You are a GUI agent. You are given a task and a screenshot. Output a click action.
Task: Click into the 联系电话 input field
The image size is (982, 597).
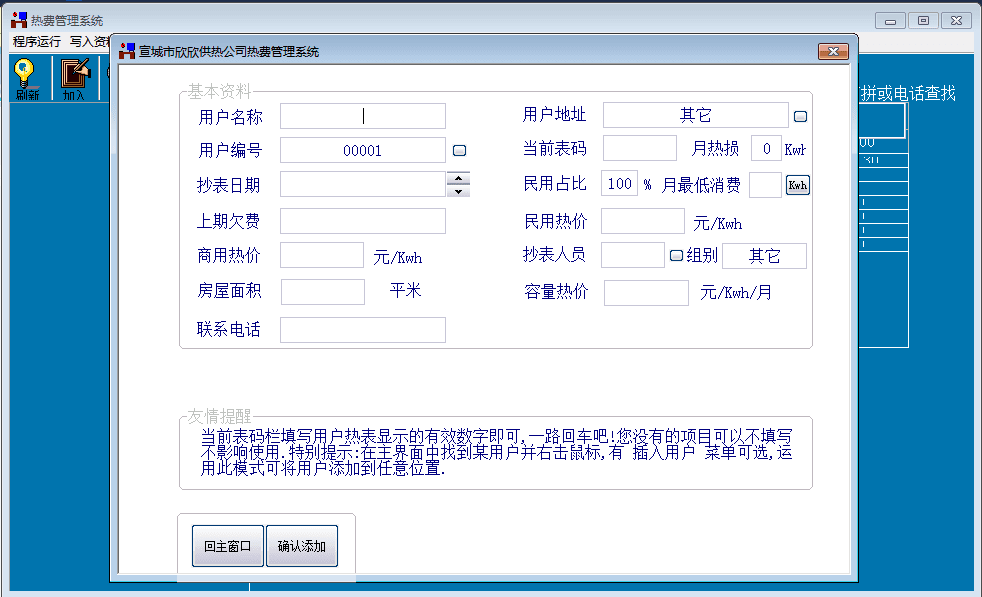point(362,330)
